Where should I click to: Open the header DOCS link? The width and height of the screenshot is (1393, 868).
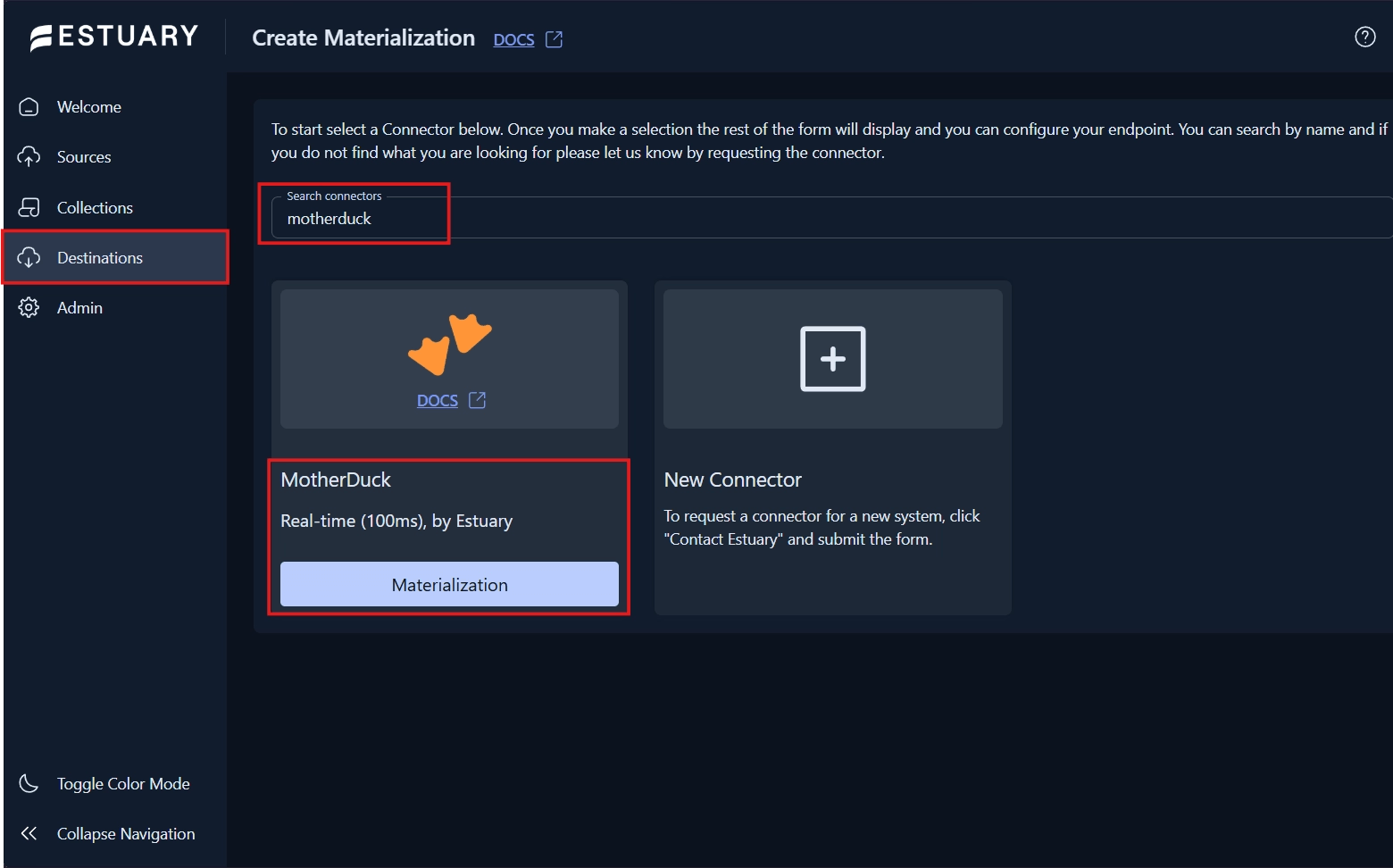click(513, 39)
